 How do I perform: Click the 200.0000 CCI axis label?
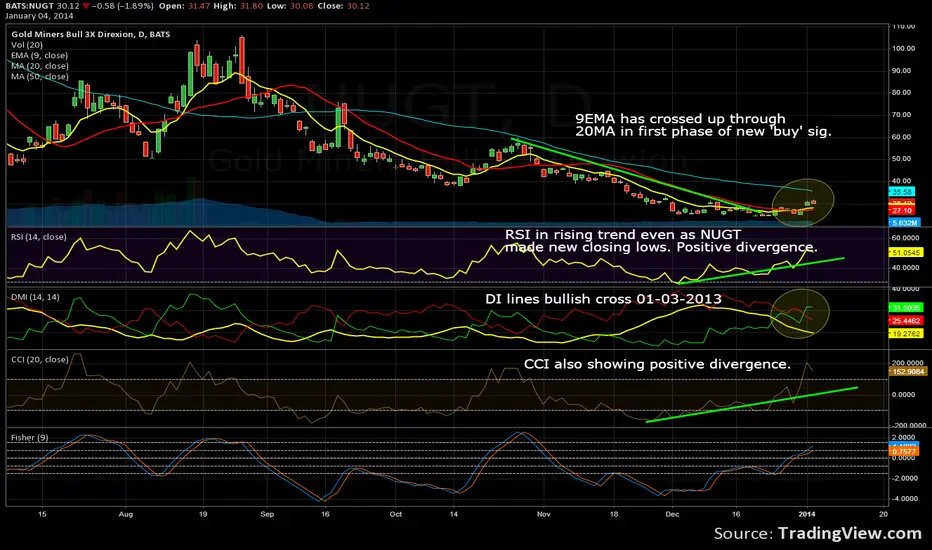pos(908,363)
